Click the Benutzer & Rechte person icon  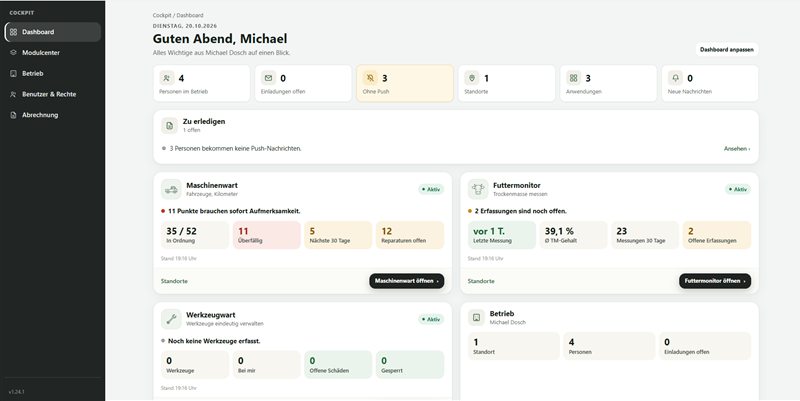click(13, 94)
